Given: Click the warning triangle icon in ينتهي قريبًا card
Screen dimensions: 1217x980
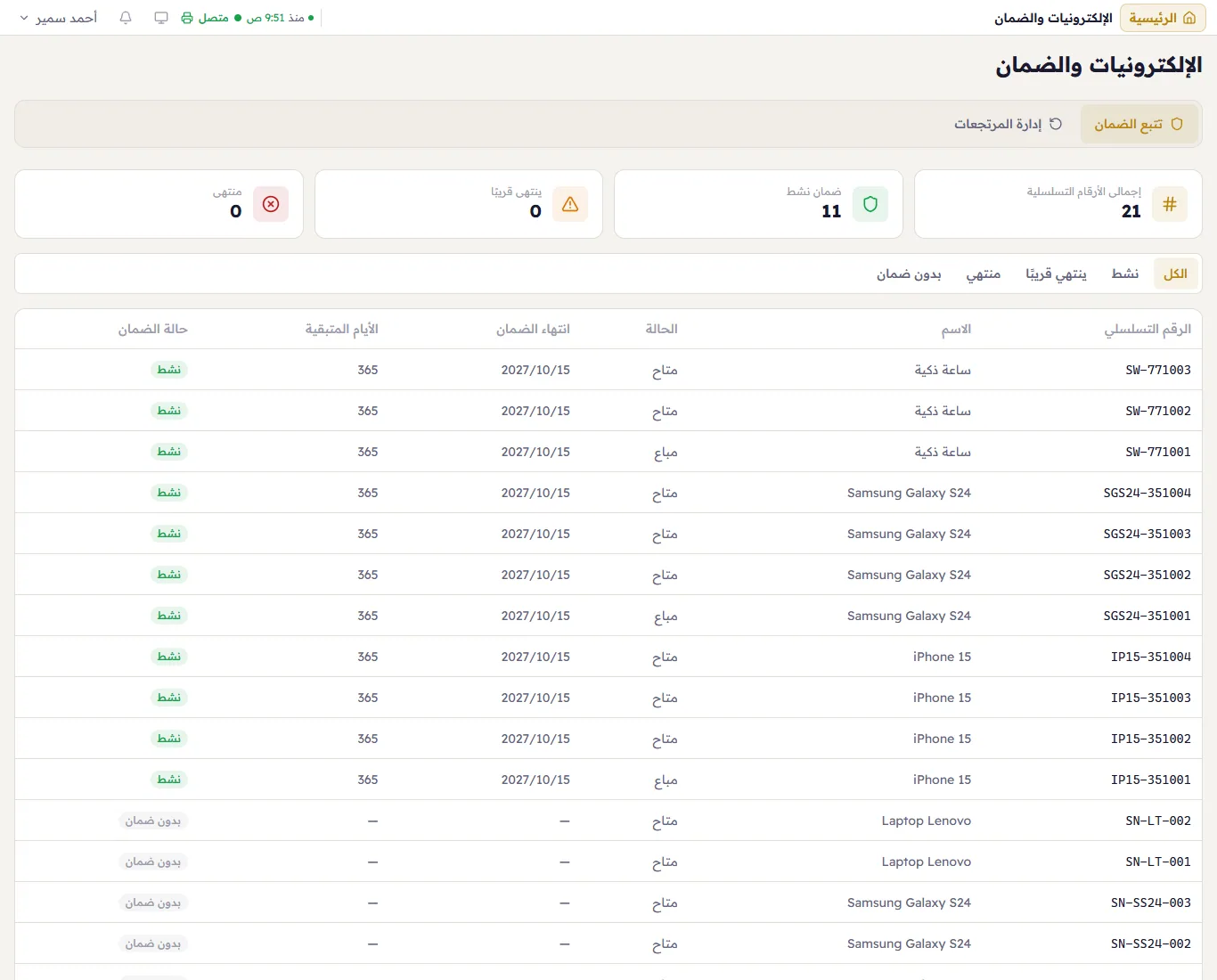Looking at the screenshot, I should point(570,204).
